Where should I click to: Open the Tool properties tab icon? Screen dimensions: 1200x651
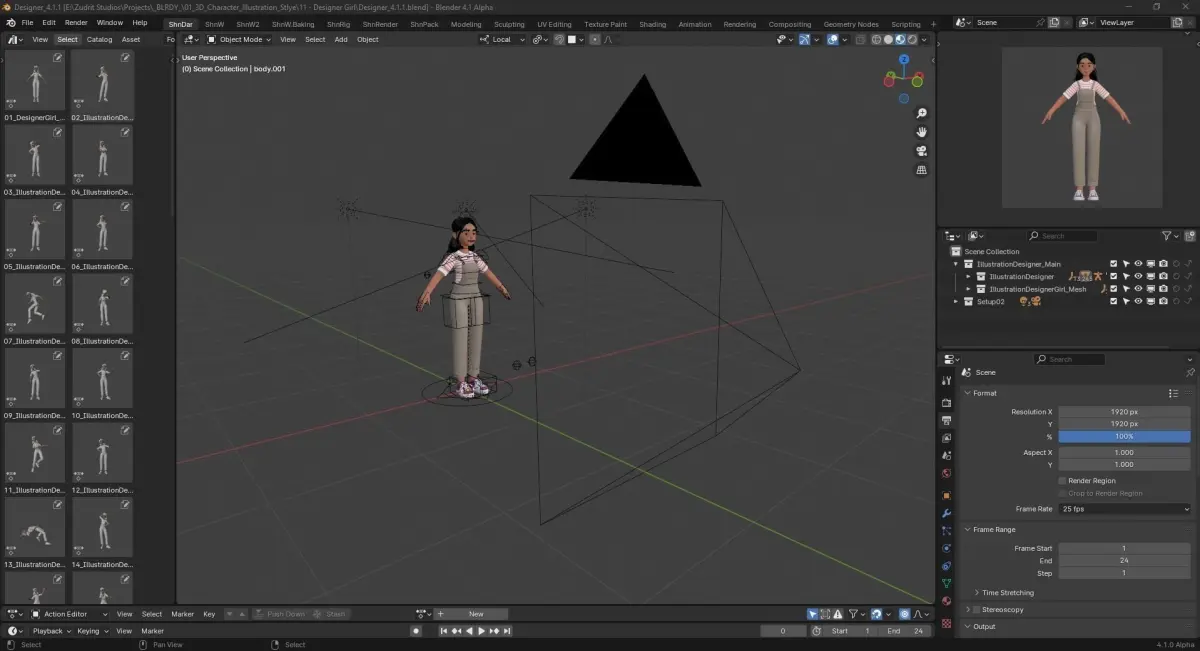(947, 381)
